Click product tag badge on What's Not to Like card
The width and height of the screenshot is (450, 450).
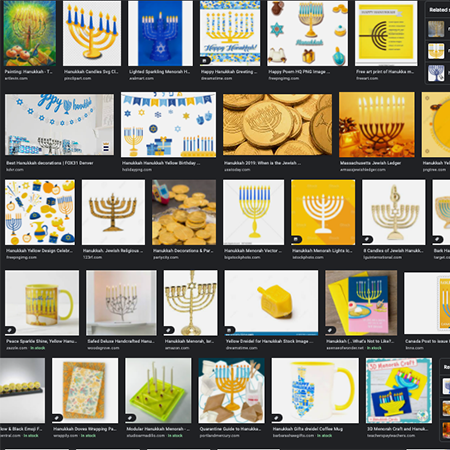pyautogui.click(x=331, y=330)
